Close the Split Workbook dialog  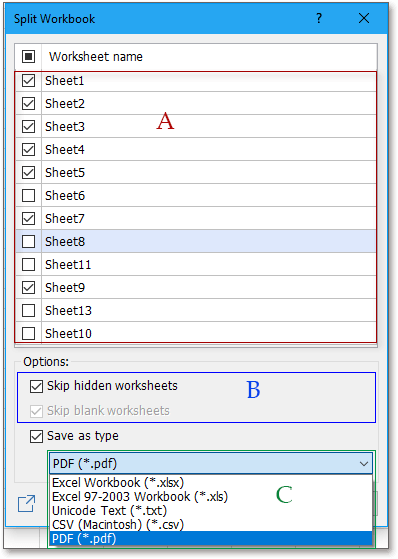click(364, 18)
